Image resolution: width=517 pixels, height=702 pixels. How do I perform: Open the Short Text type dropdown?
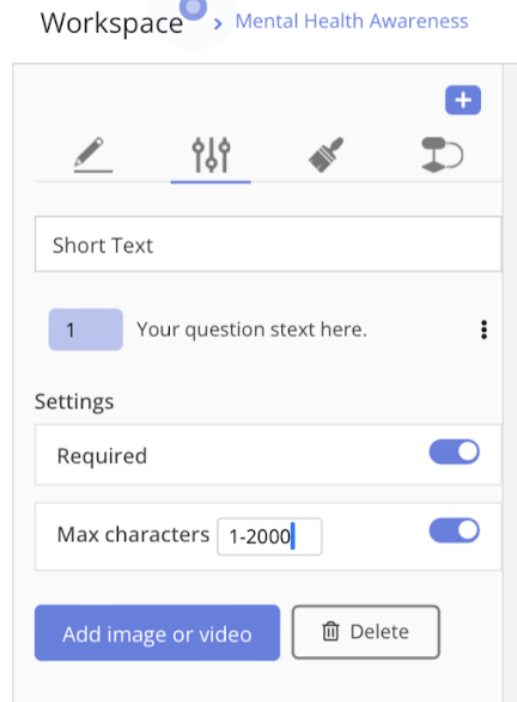click(x=268, y=244)
